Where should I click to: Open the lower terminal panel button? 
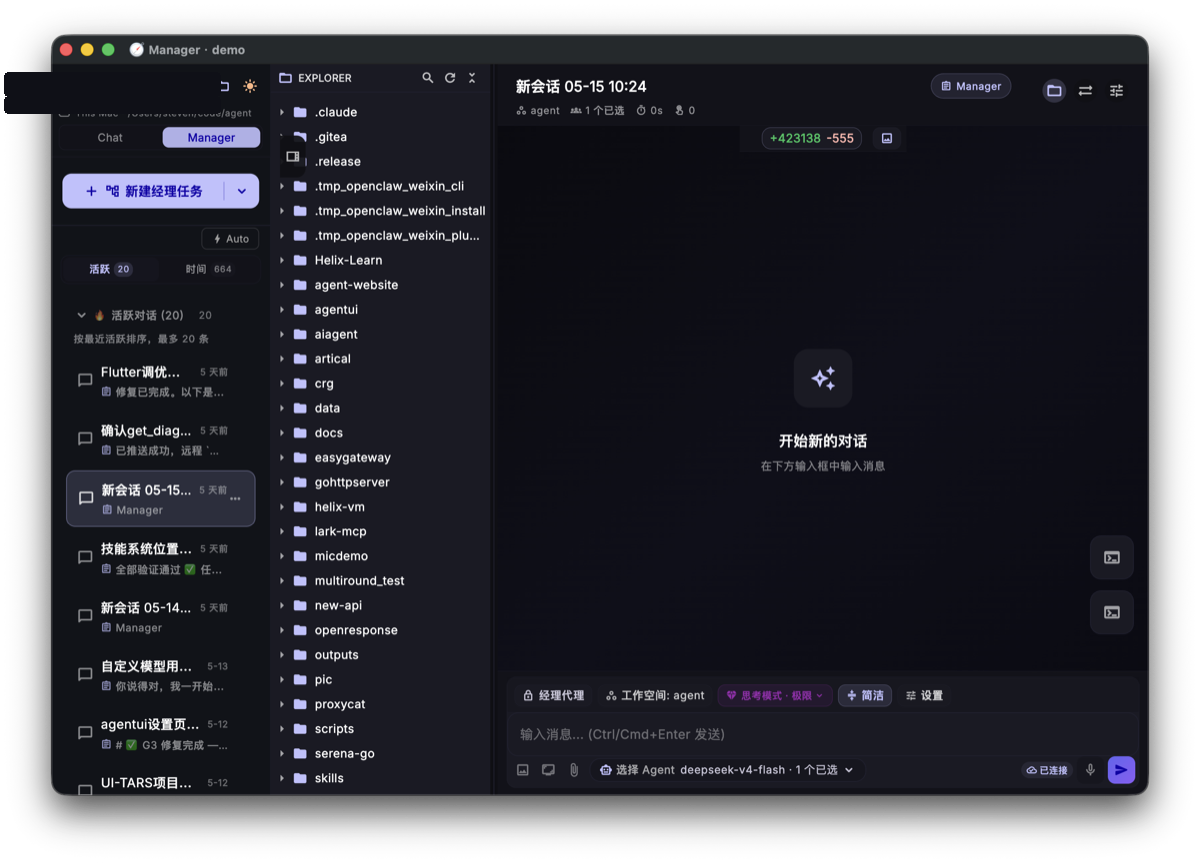pos(1112,612)
